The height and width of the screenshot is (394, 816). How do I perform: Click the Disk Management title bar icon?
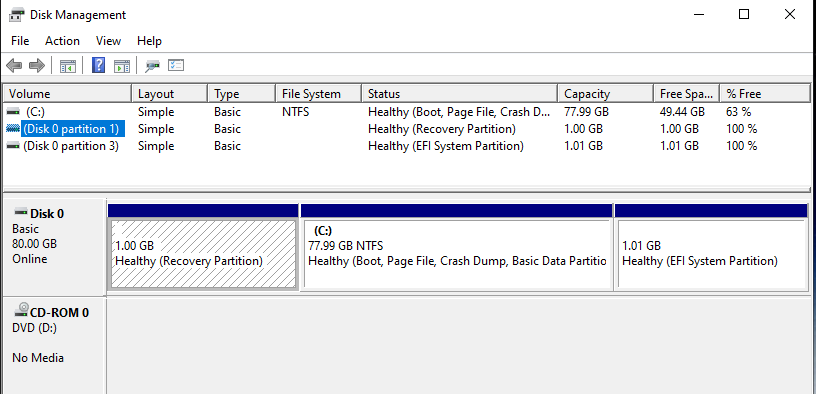click(17, 15)
